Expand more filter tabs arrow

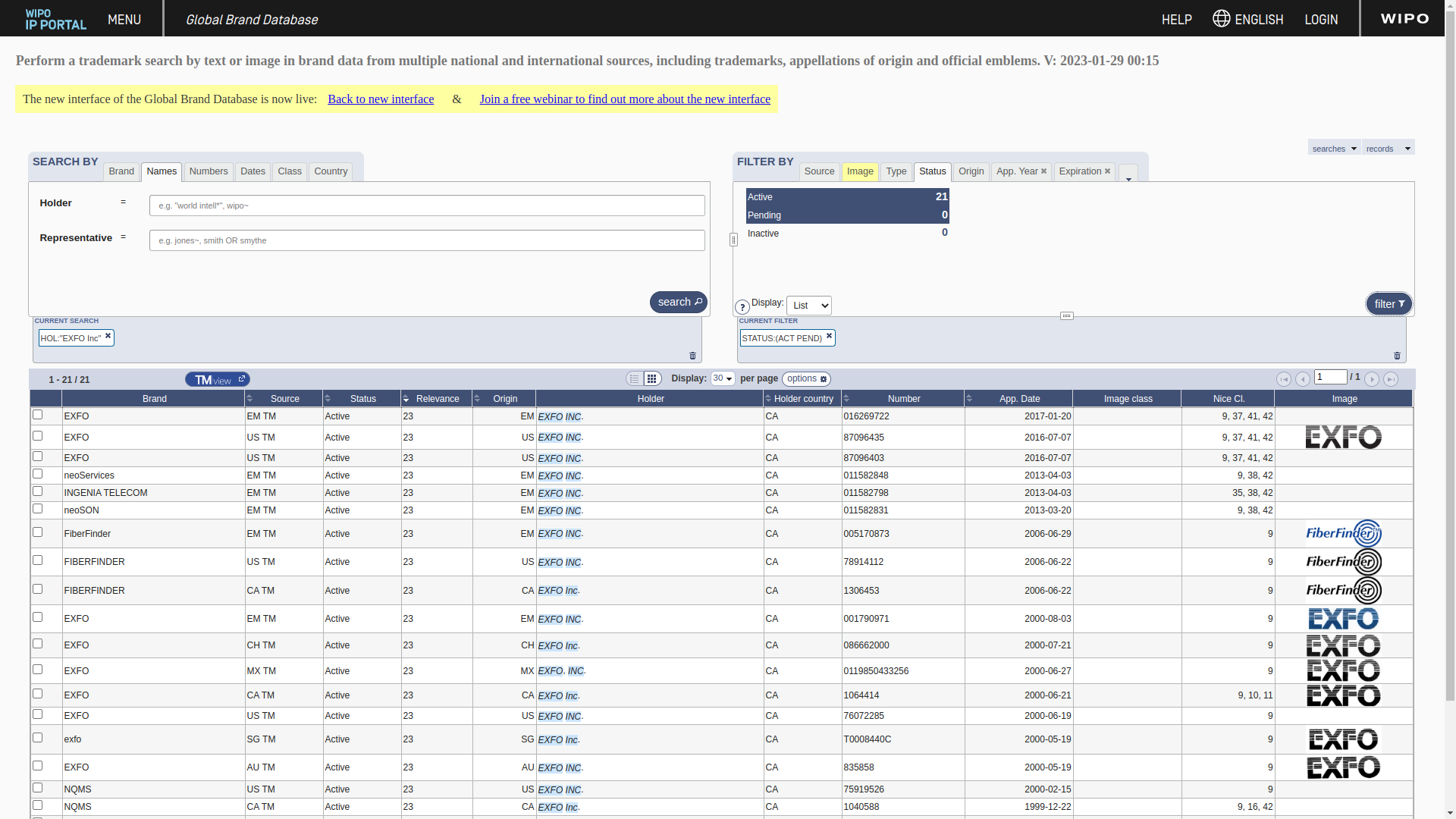pyautogui.click(x=1128, y=174)
